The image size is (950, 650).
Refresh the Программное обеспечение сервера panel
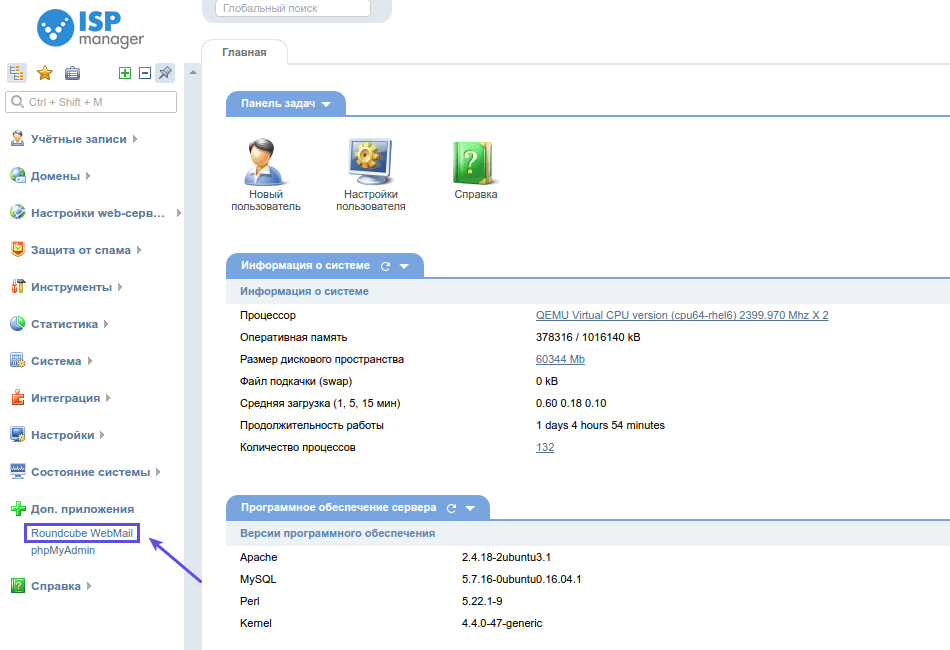pos(451,508)
